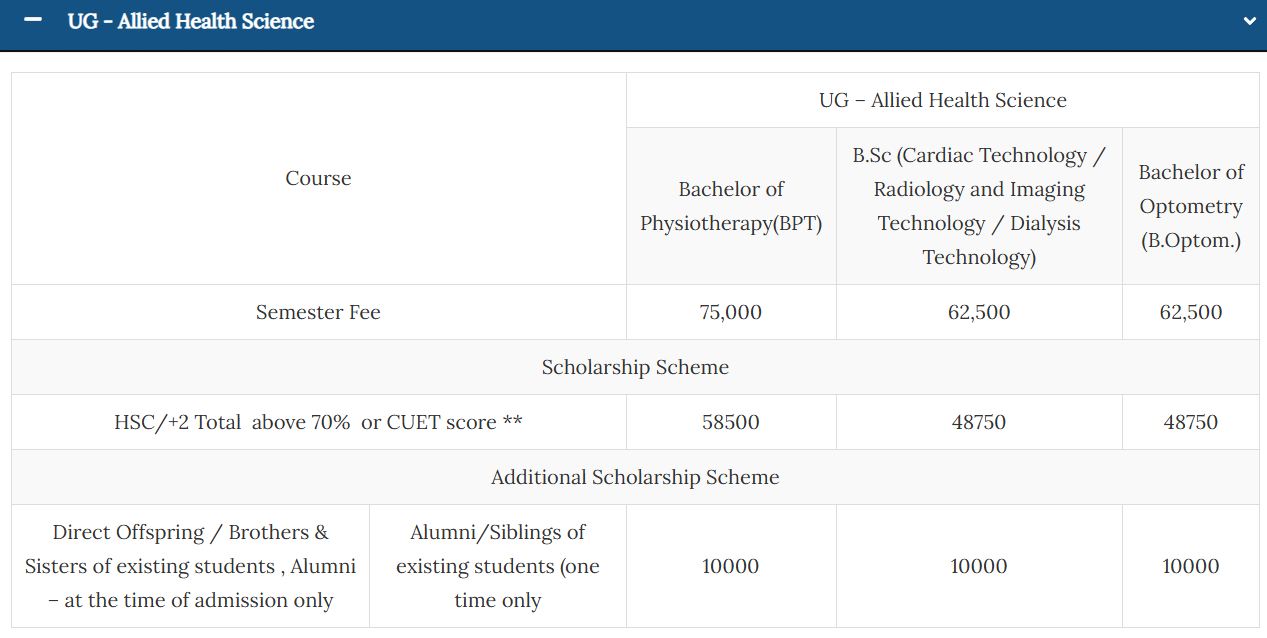Collapse section using the right chevron arrow
The height and width of the screenshot is (638, 1267).
pyautogui.click(x=1248, y=21)
